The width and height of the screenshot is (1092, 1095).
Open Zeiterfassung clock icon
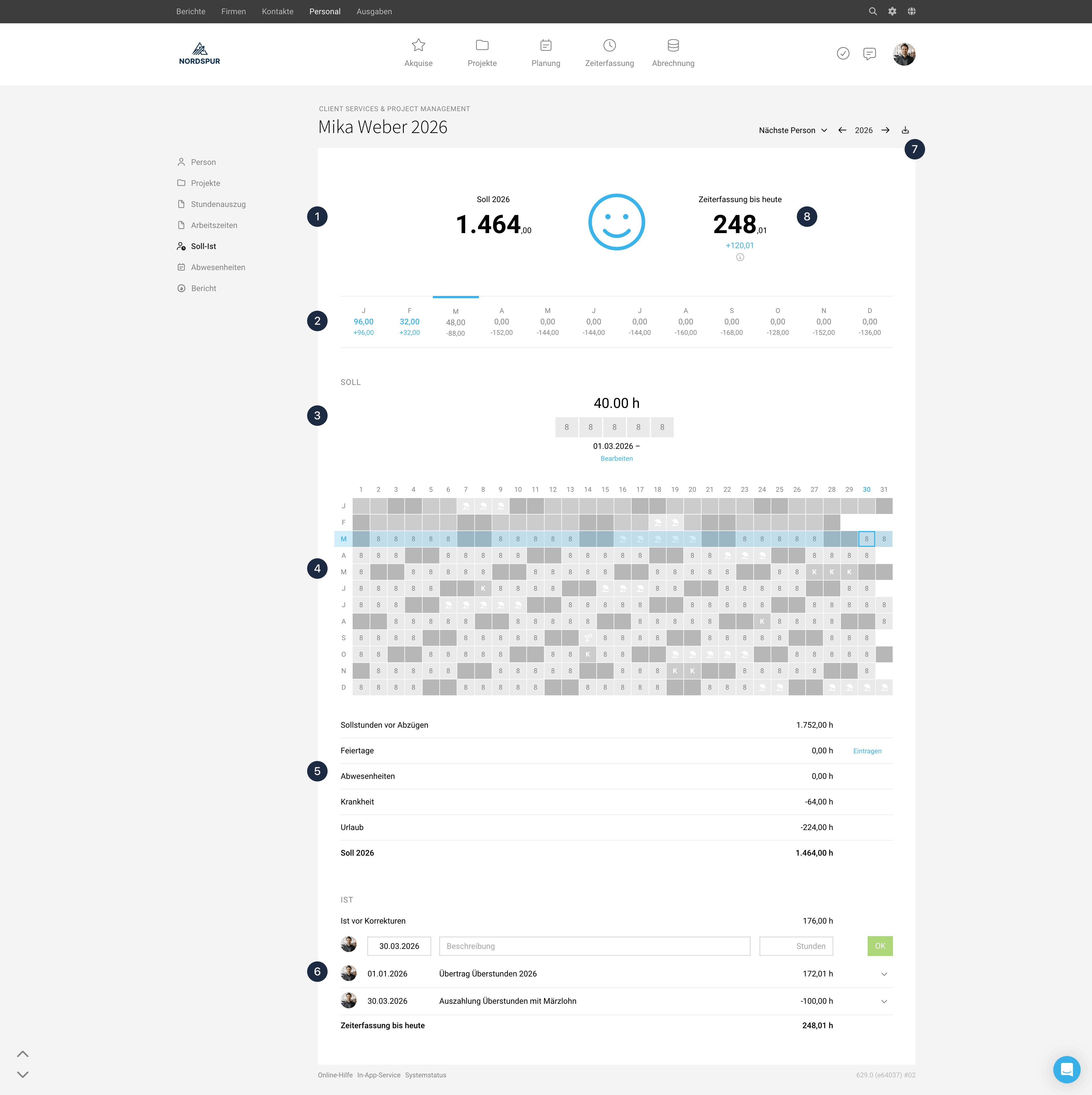click(609, 45)
